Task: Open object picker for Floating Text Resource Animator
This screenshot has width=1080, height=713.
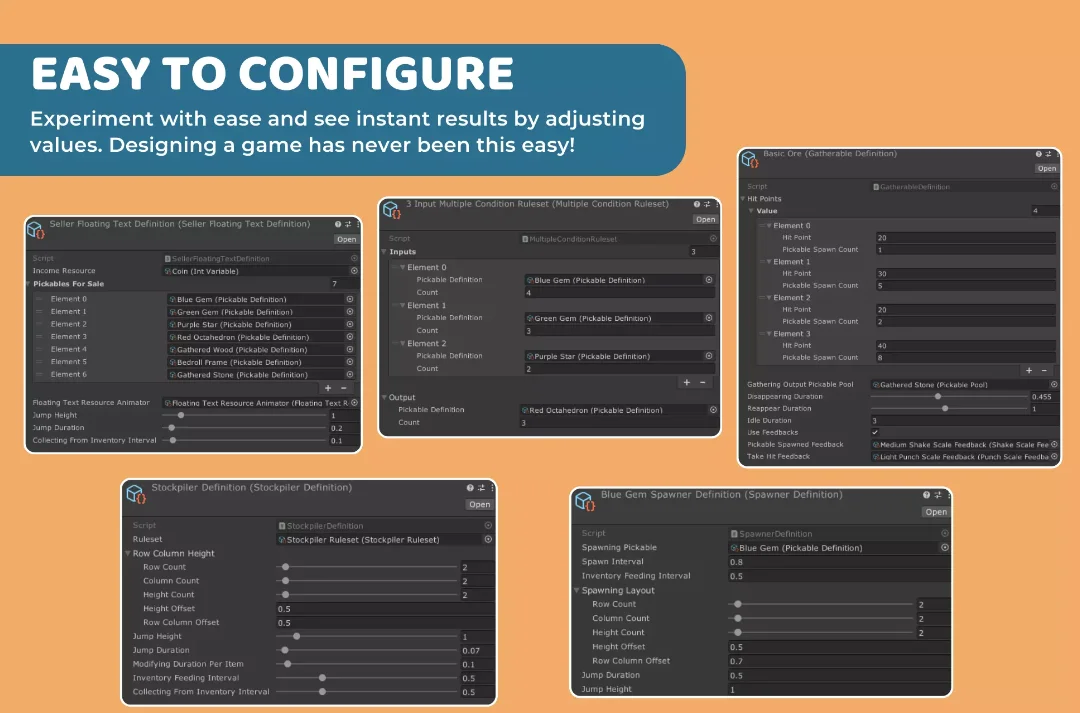Action: (x=354, y=402)
